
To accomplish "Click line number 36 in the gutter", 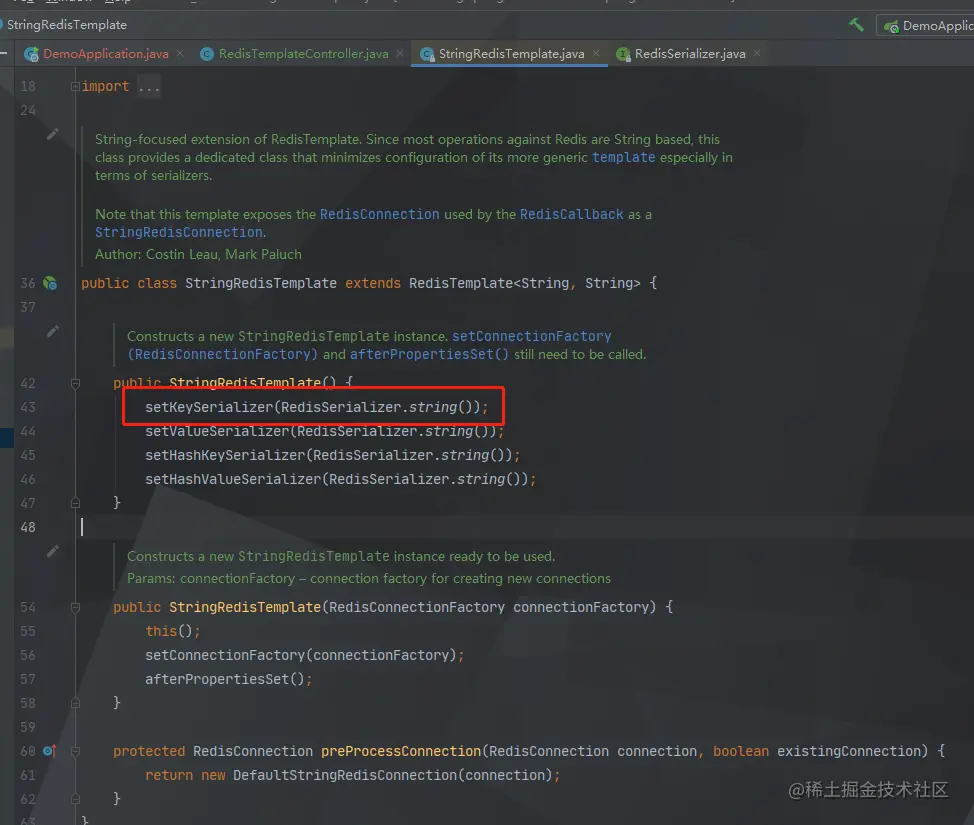I will (x=28, y=283).
